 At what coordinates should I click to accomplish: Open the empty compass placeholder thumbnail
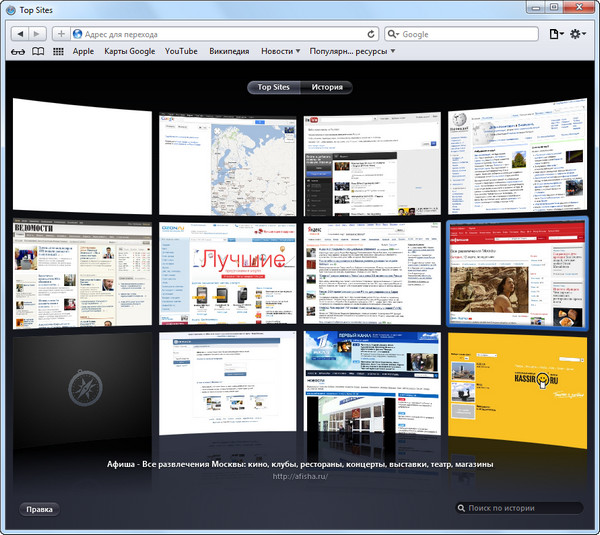click(82, 388)
